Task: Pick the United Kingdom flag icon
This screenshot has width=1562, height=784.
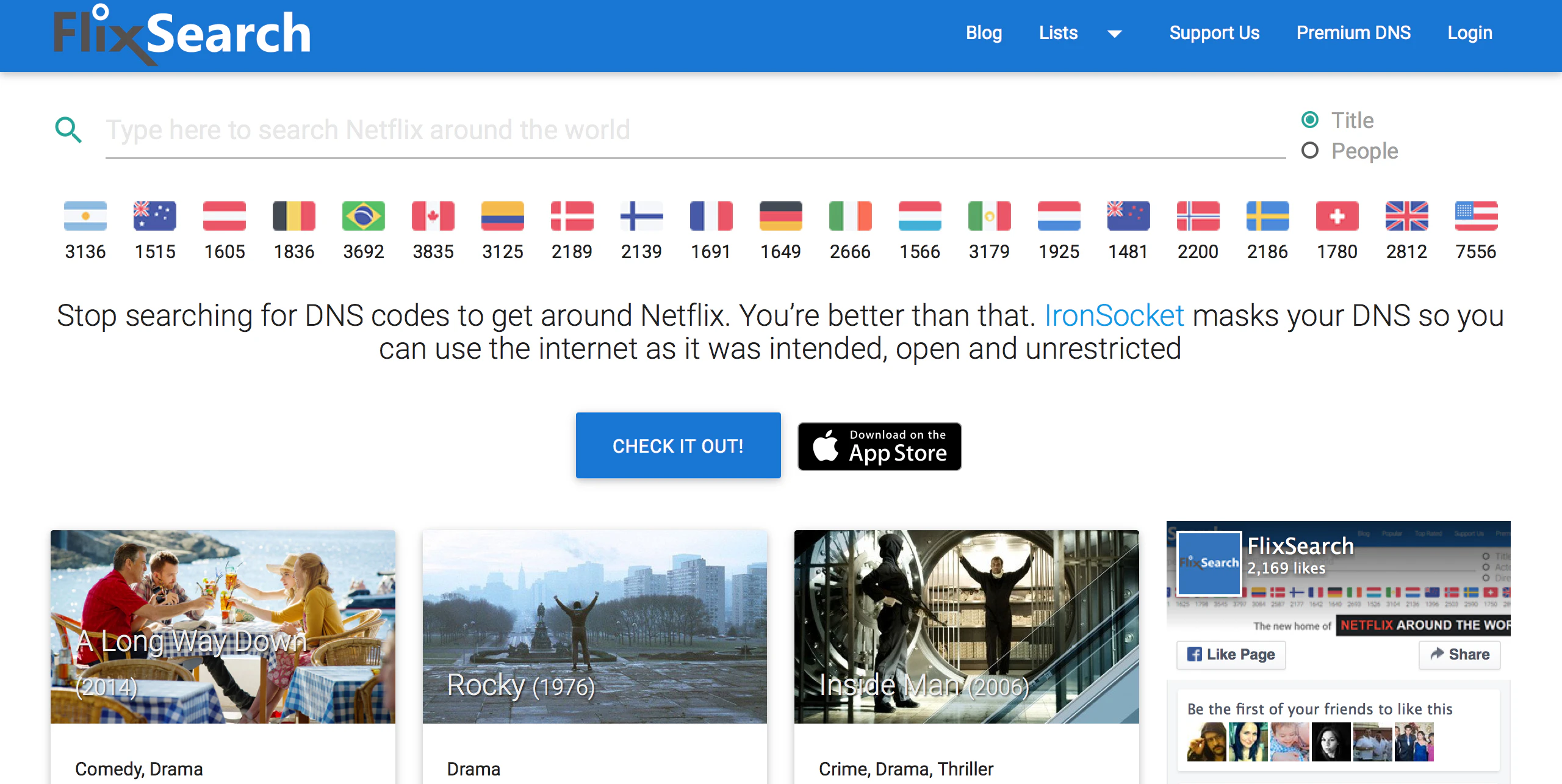Action: (x=1406, y=216)
